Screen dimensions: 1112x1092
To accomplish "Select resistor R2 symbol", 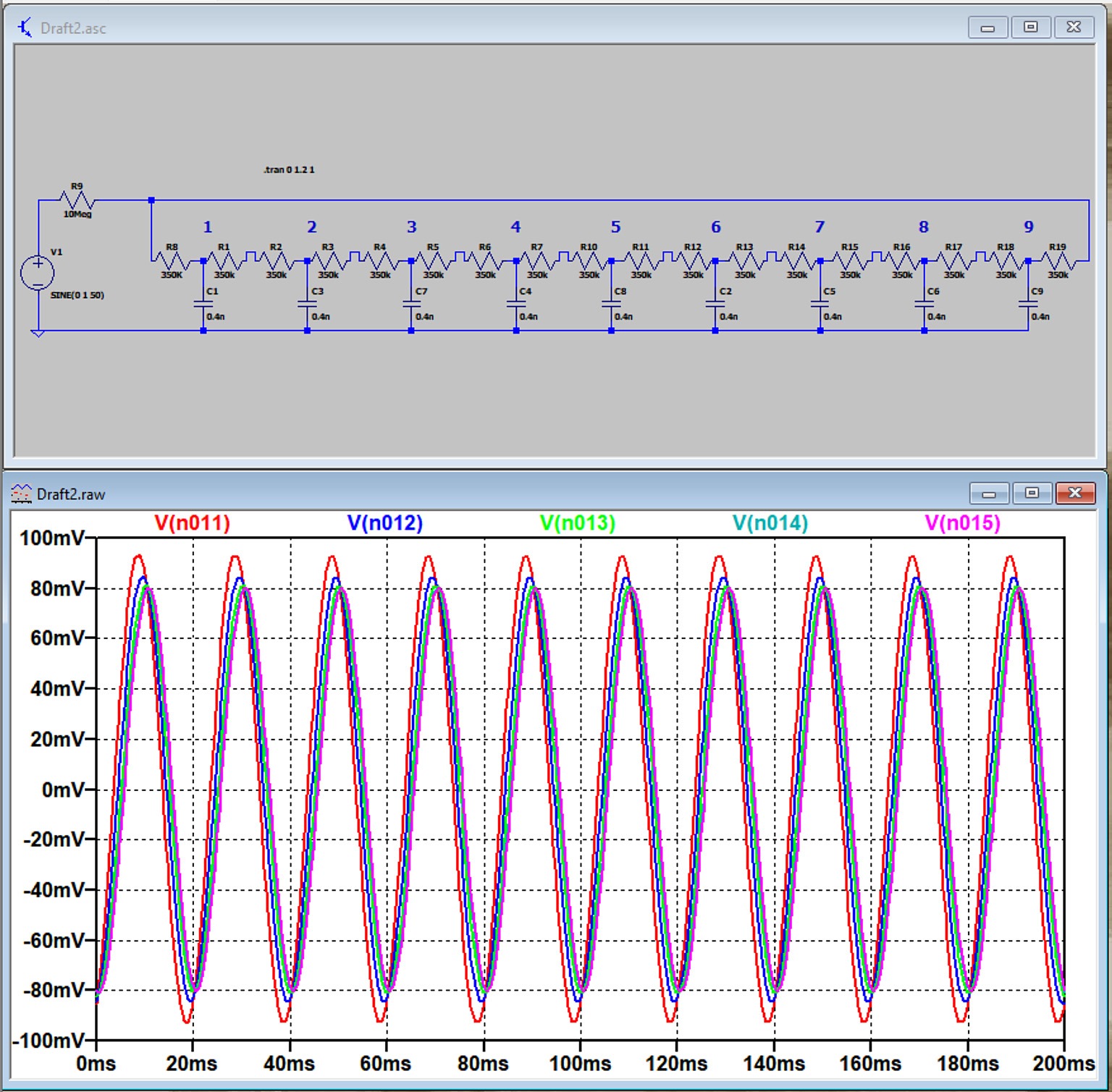I will (276, 261).
